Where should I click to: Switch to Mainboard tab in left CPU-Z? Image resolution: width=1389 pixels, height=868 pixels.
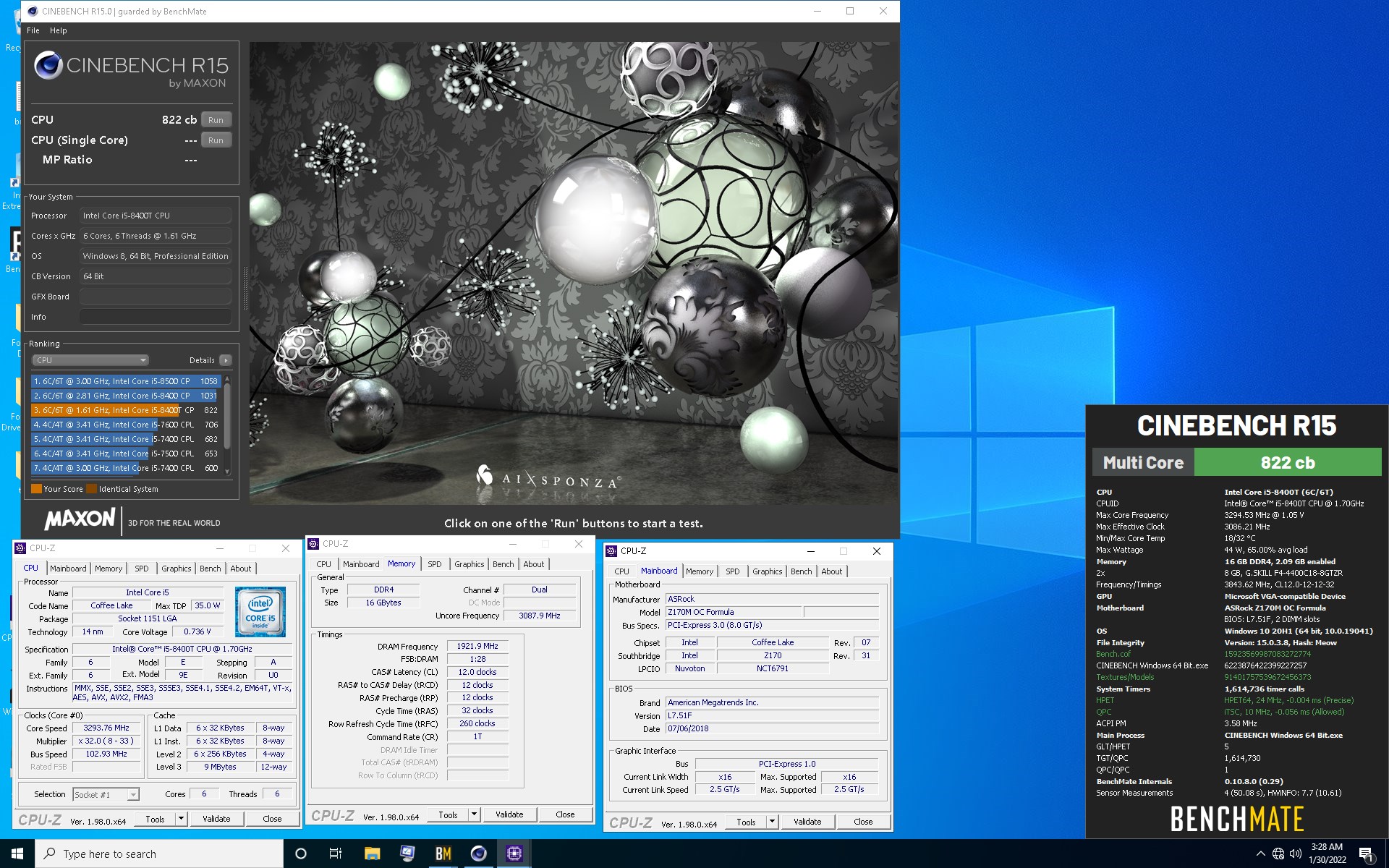(68, 569)
